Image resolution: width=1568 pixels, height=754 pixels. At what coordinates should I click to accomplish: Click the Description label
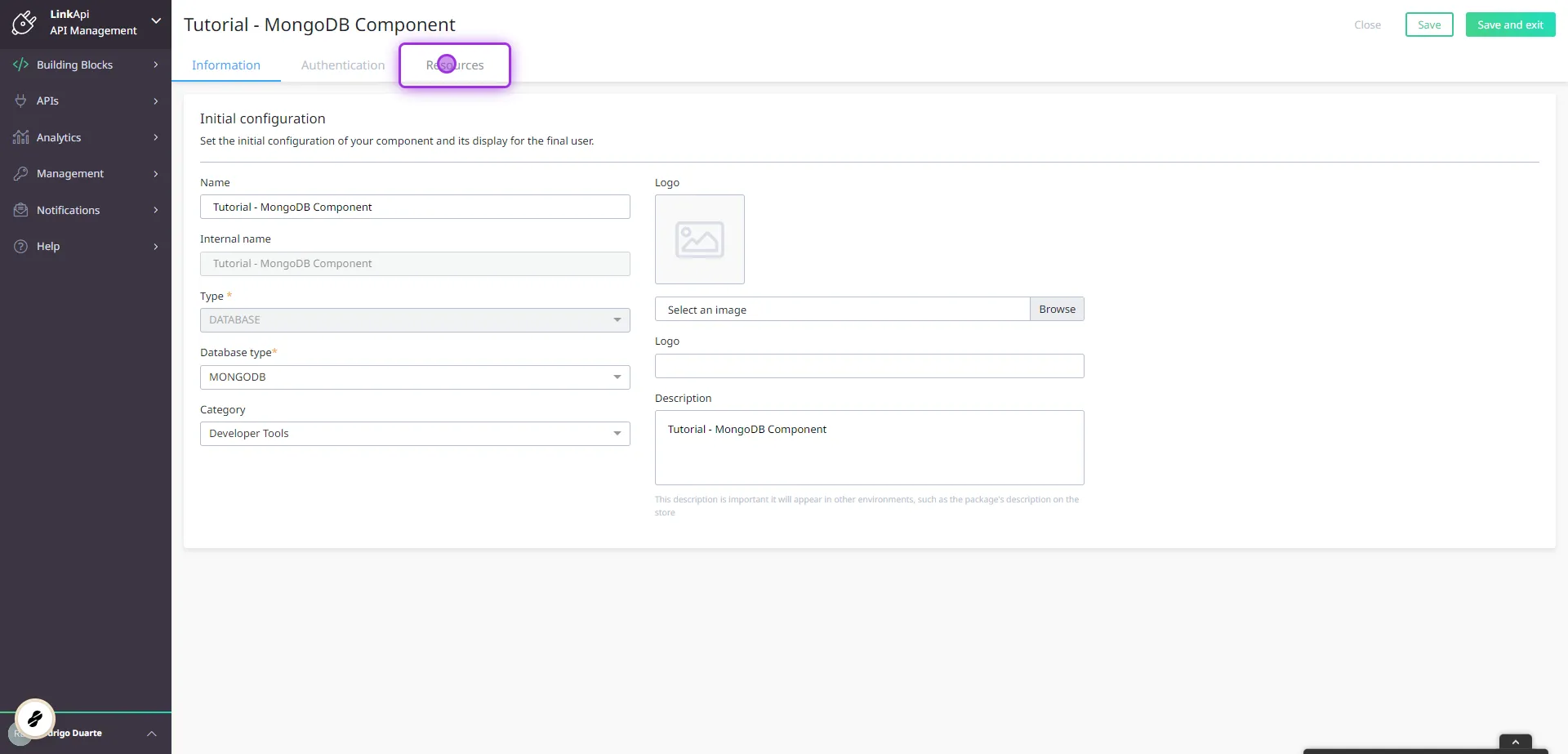(683, 398)
